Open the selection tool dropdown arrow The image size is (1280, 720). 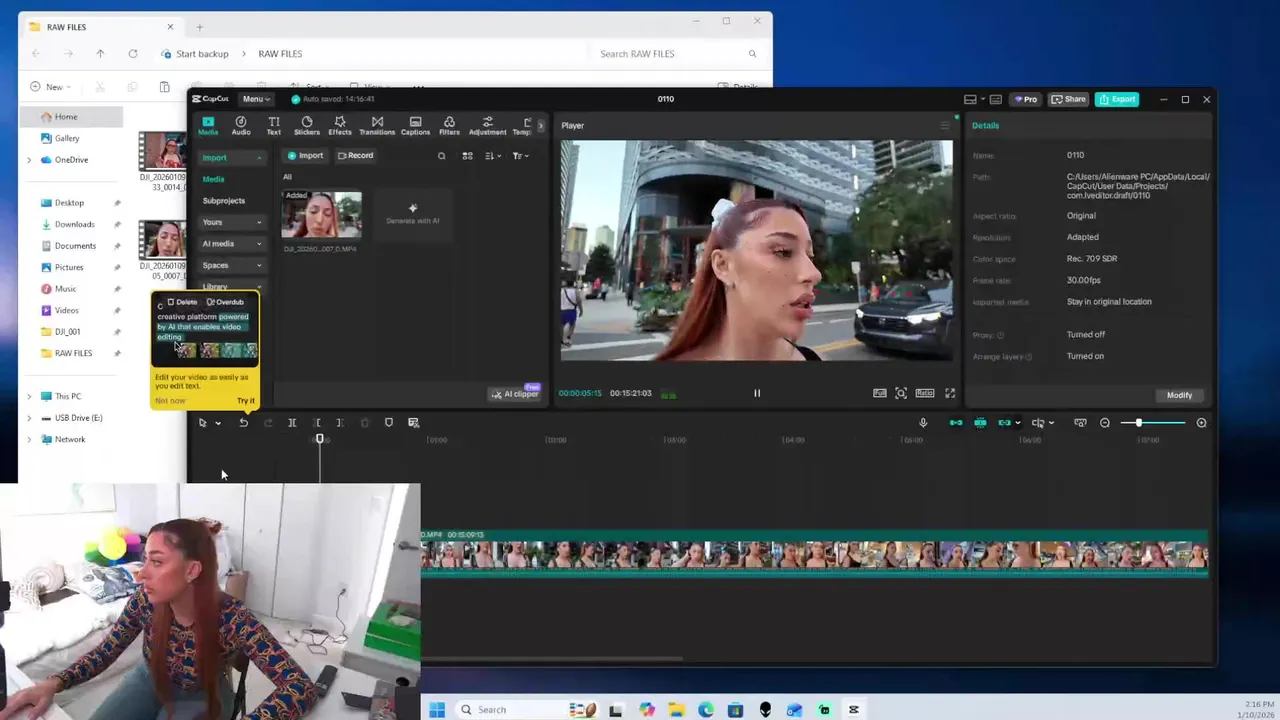(218, 423)
